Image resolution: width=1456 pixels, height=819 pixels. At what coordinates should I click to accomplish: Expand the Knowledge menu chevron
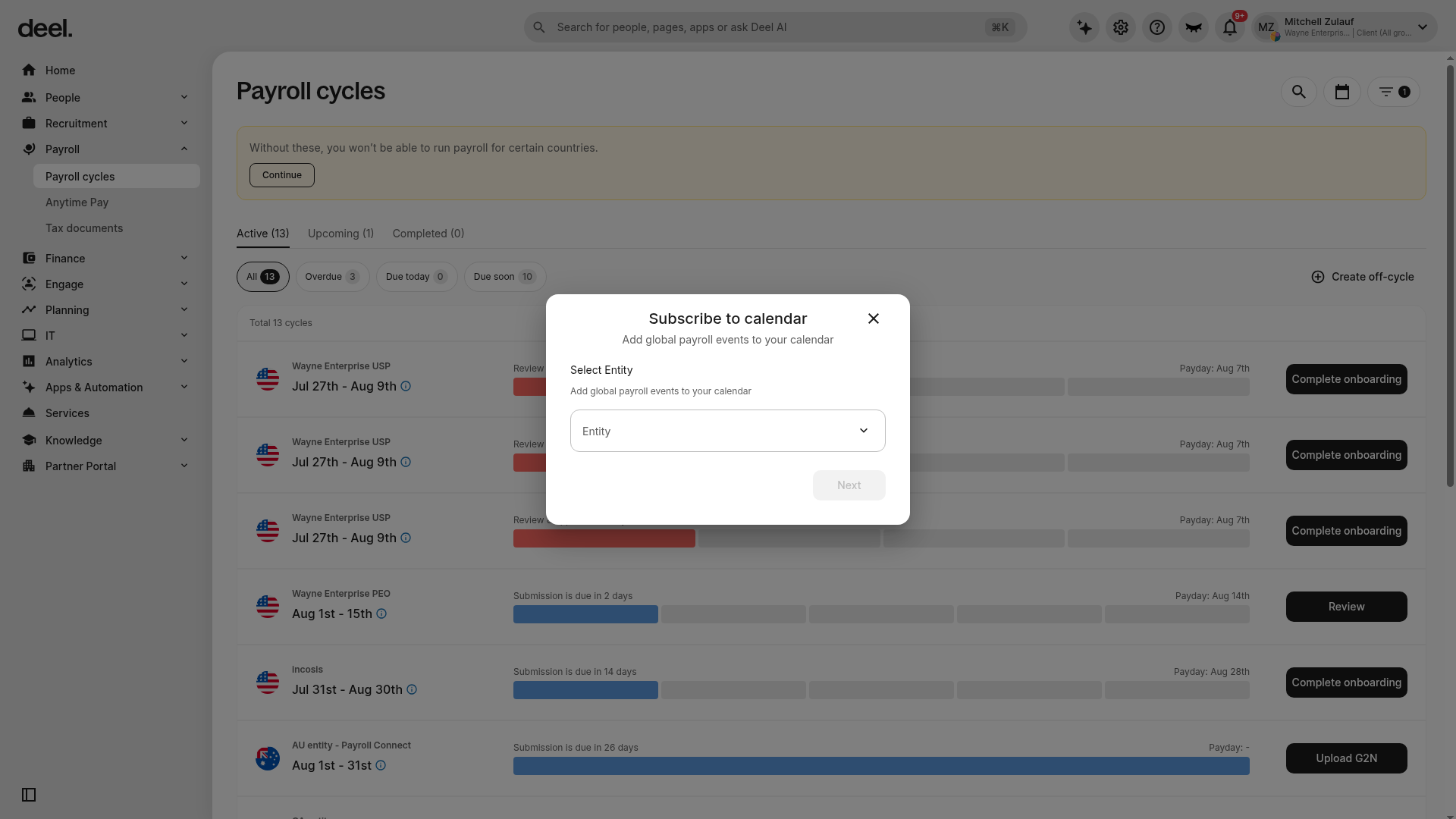[184, 440]
